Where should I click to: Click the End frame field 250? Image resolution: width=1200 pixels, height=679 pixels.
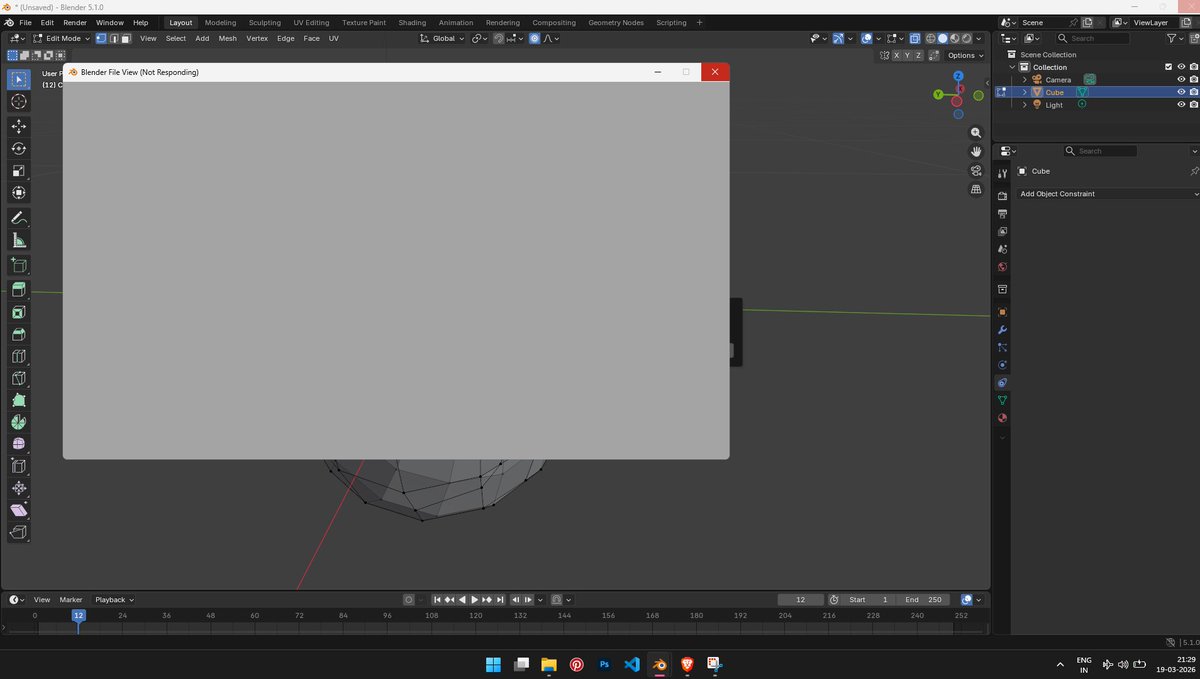coord(923,600)
